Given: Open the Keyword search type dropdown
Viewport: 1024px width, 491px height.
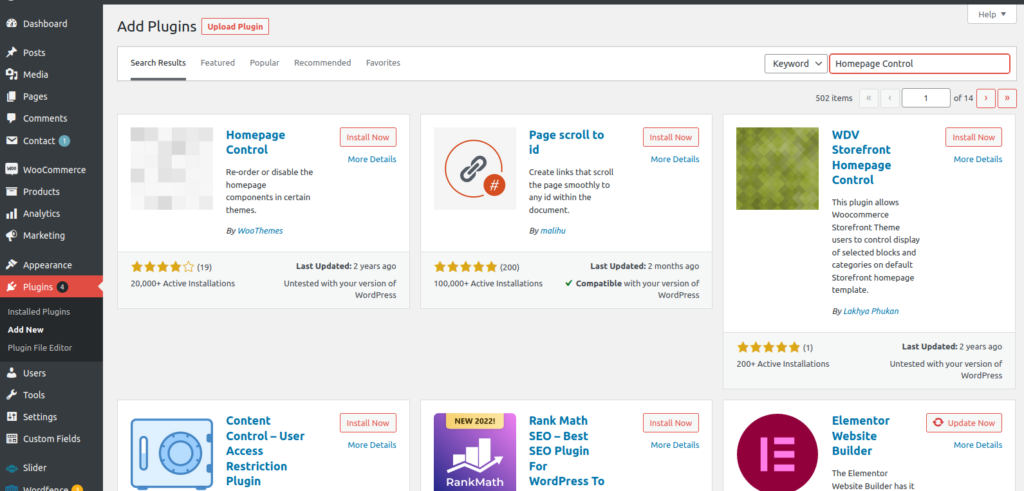Looking at the screenshot, I should (795, 63).
